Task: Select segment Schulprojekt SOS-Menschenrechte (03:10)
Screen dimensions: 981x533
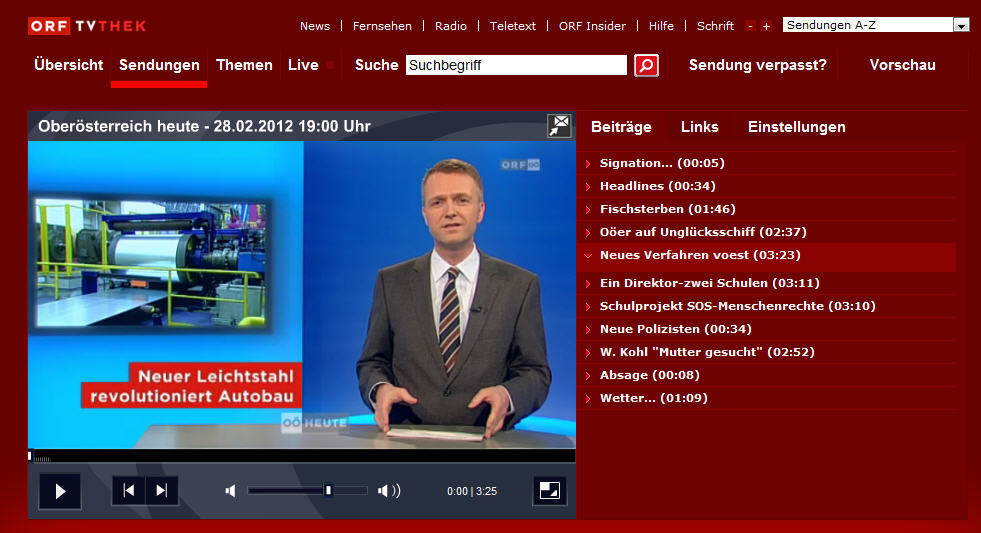Action: point(738,307)
